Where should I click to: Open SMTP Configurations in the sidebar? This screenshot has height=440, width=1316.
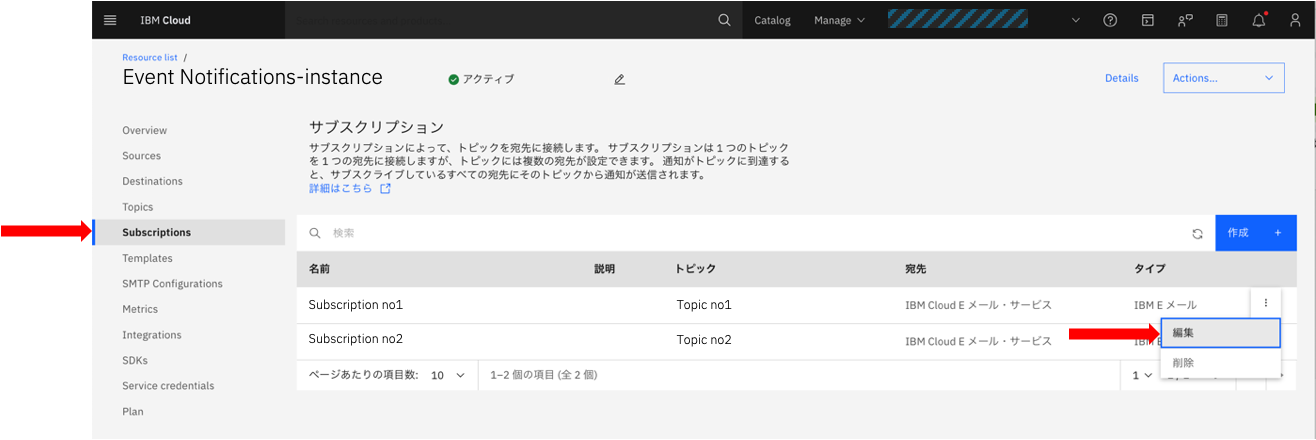pos(172,284)
